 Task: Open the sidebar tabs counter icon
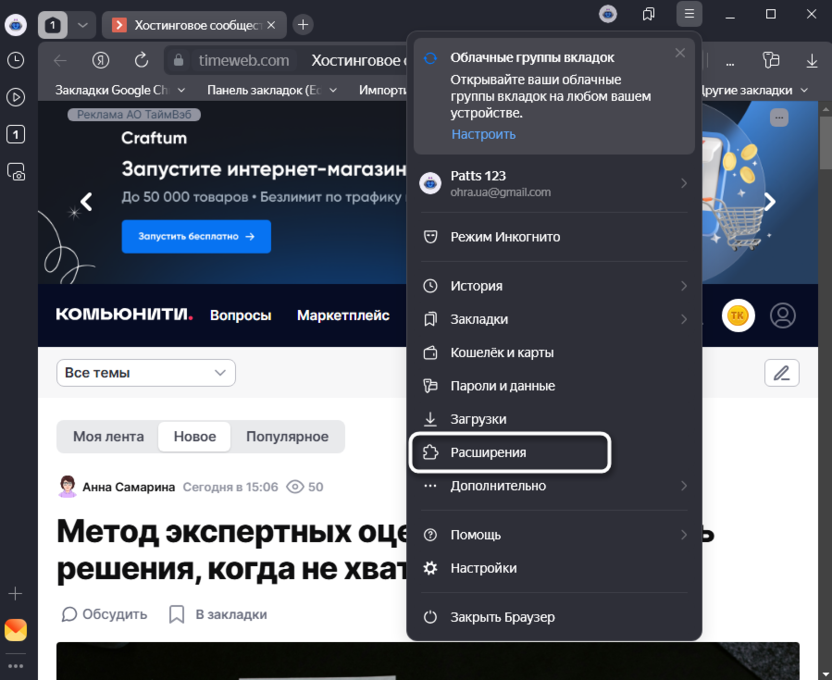15,135
